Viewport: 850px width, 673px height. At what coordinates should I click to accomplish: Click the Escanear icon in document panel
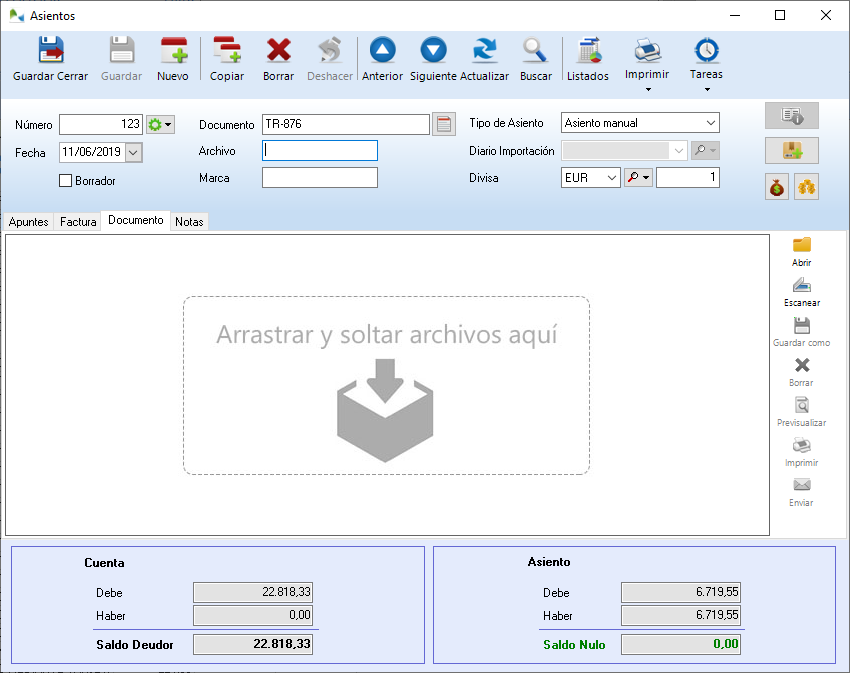801,287
